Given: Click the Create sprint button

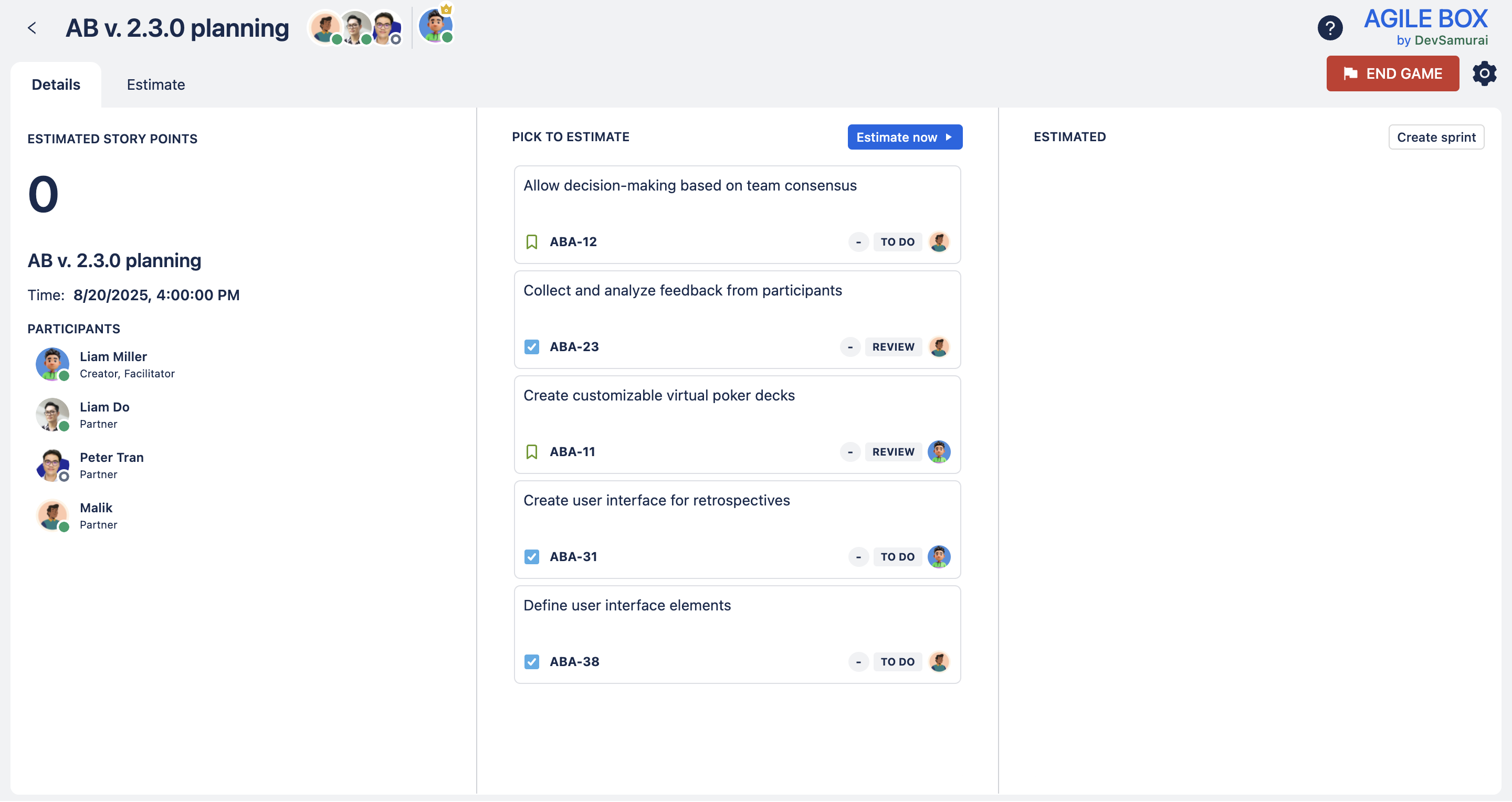Looking at the screenshot, I should (x=1436, y=138).
